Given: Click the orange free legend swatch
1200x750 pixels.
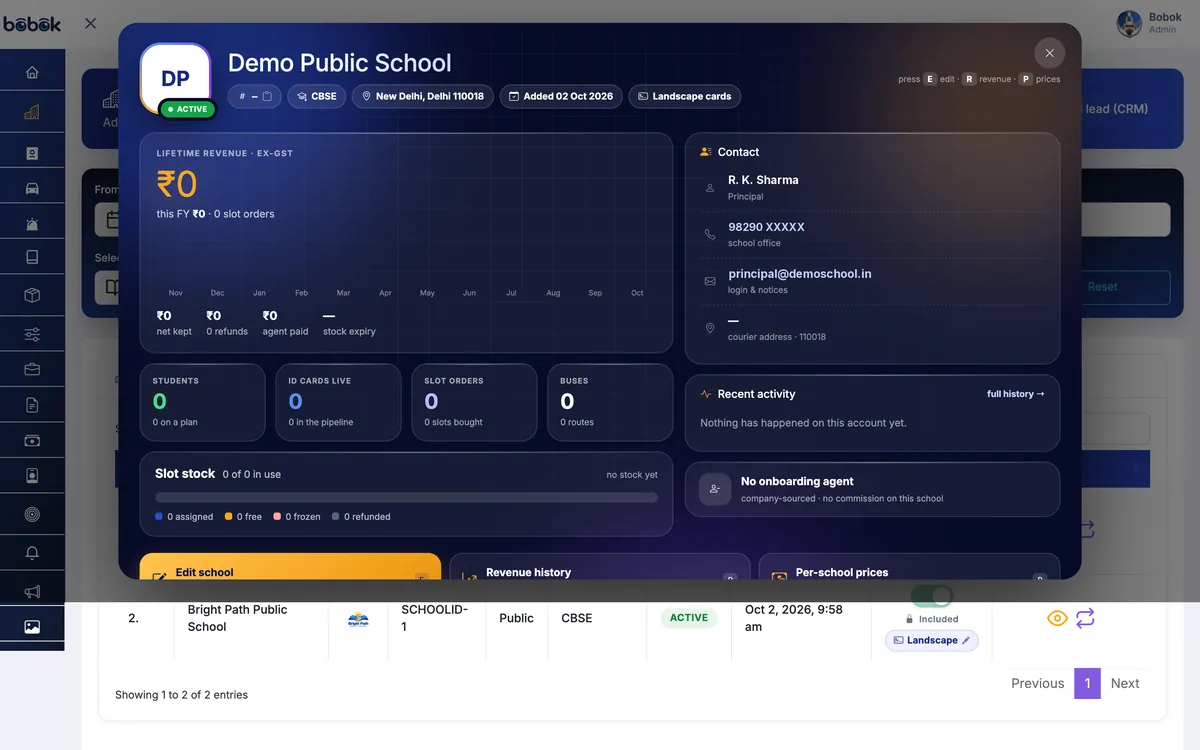Looking at the screenshot, I should point(228,517).
